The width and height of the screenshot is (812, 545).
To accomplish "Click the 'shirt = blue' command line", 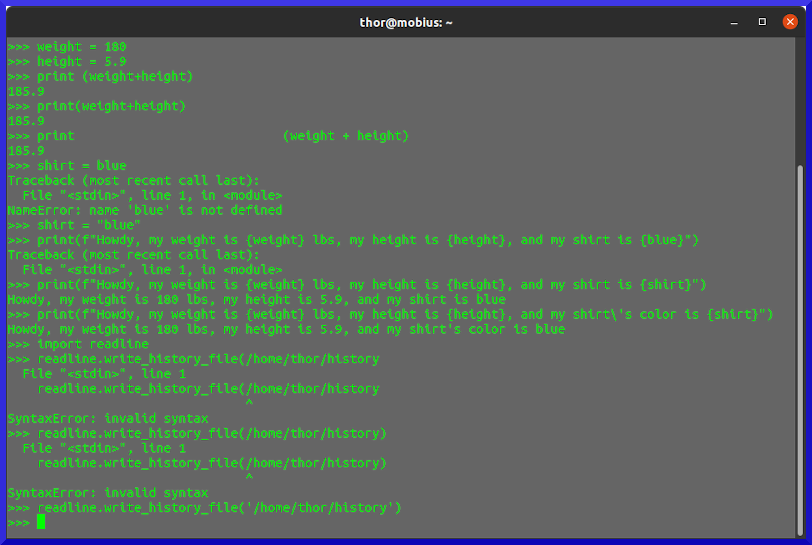I will [x=81, y=165].
